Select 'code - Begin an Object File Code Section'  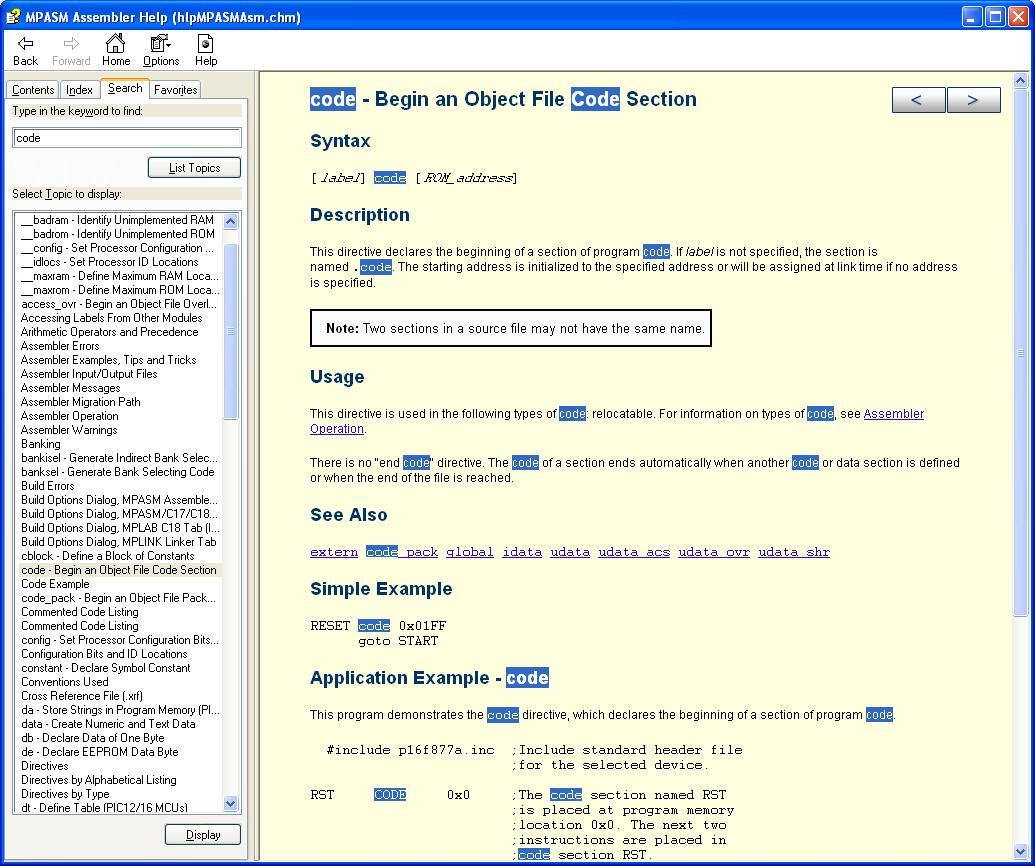pyautogui.click(x=119, y=570)
